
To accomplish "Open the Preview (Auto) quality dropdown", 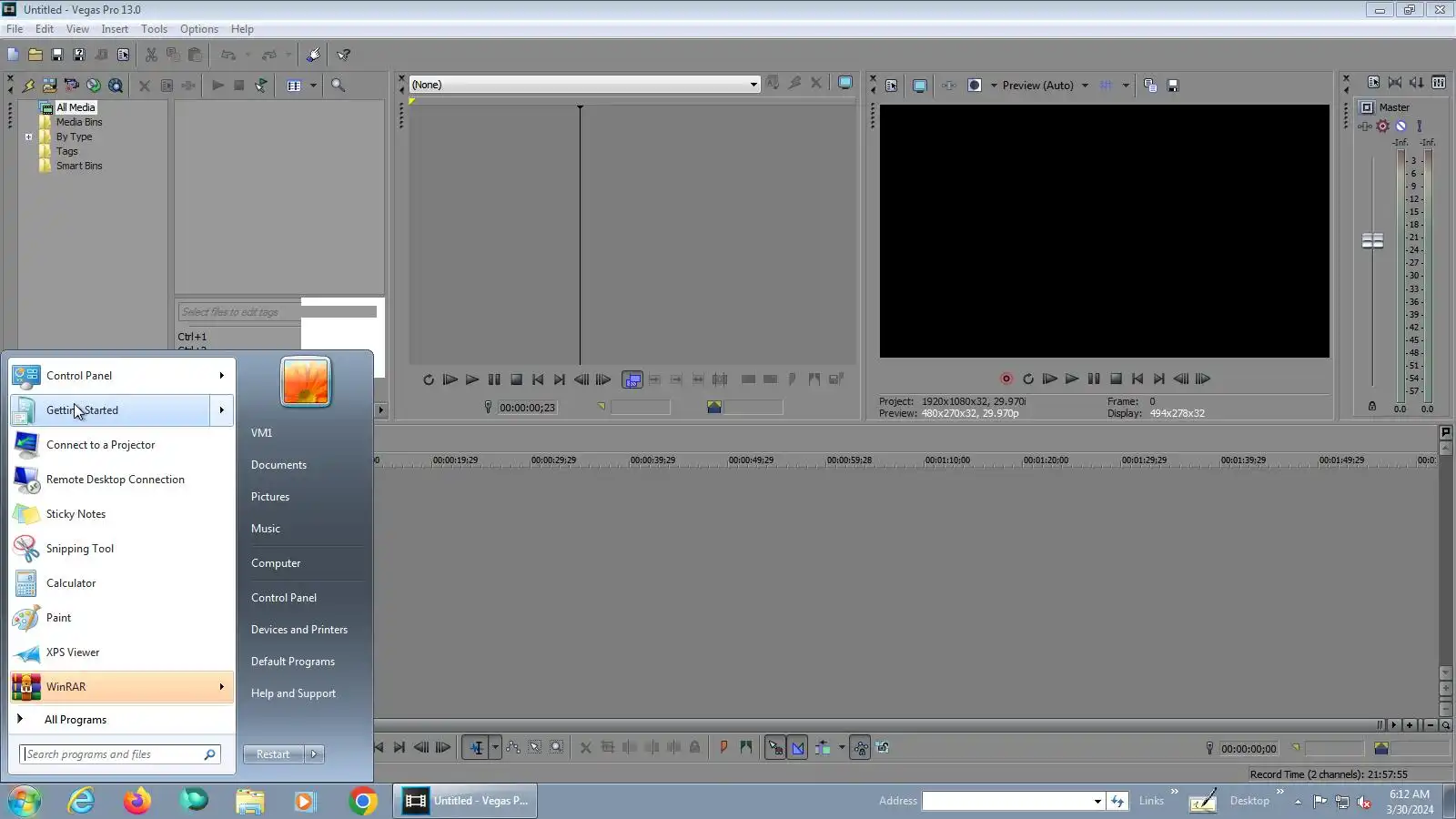I will point(1085,86).
